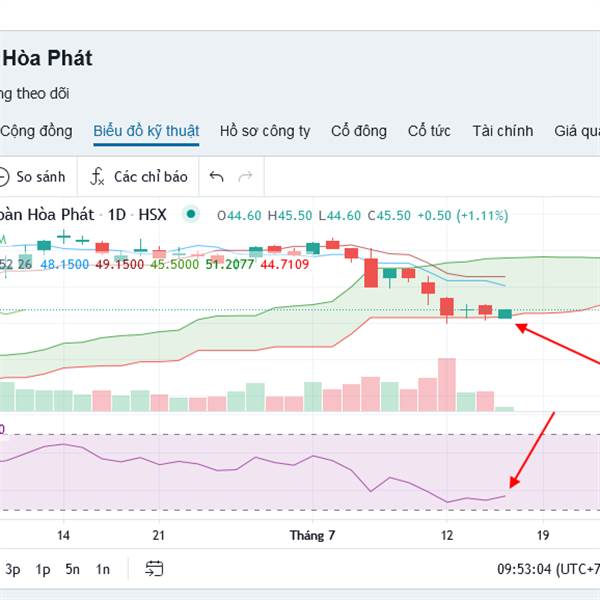Open the Hồ sơ công ty tab
The width and height of the screenshot is (600, 600).
(x=265, y=131)
